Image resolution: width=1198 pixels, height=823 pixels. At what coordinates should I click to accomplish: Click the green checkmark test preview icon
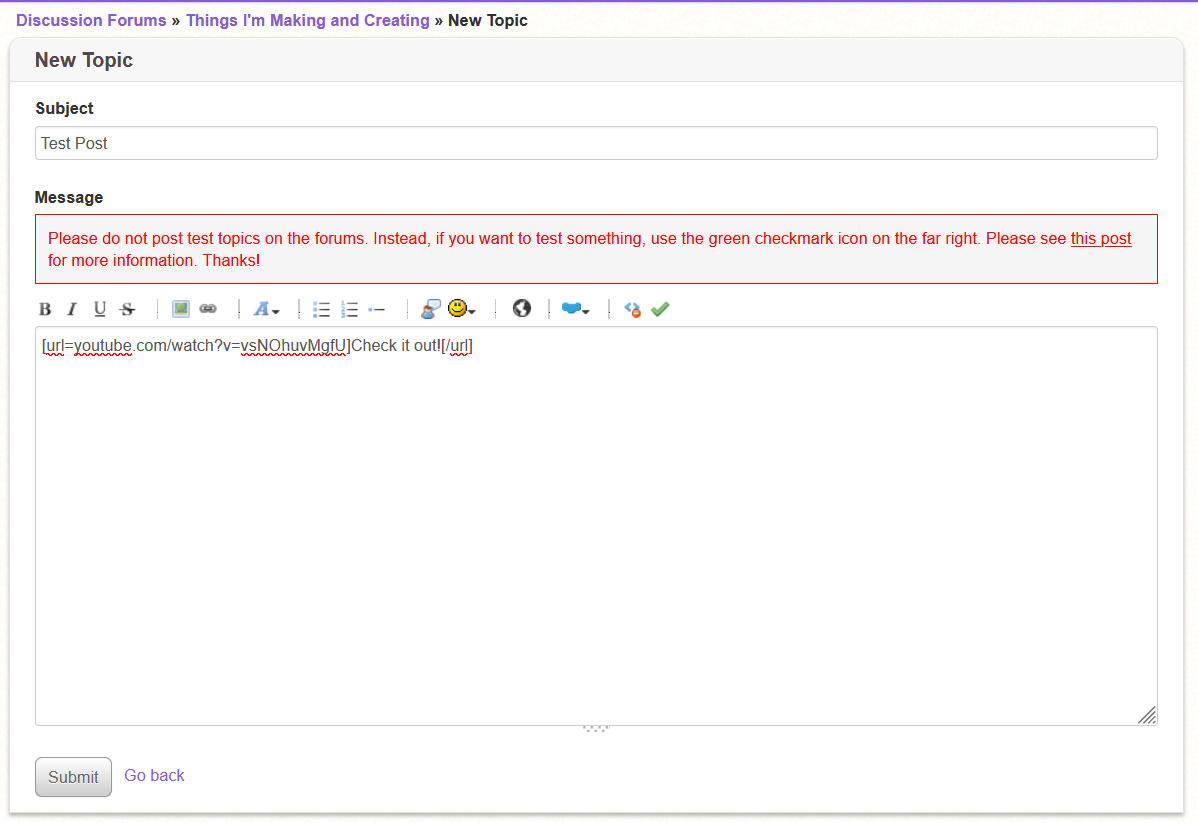point(660,309)
